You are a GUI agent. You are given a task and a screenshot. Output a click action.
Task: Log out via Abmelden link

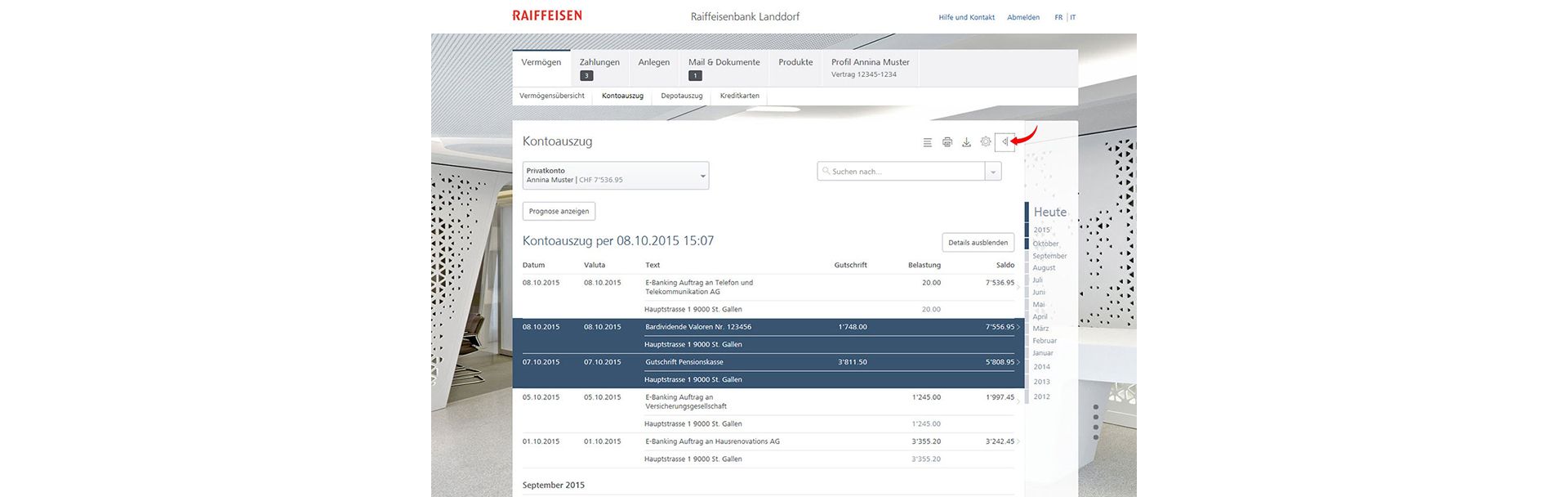1023,17
